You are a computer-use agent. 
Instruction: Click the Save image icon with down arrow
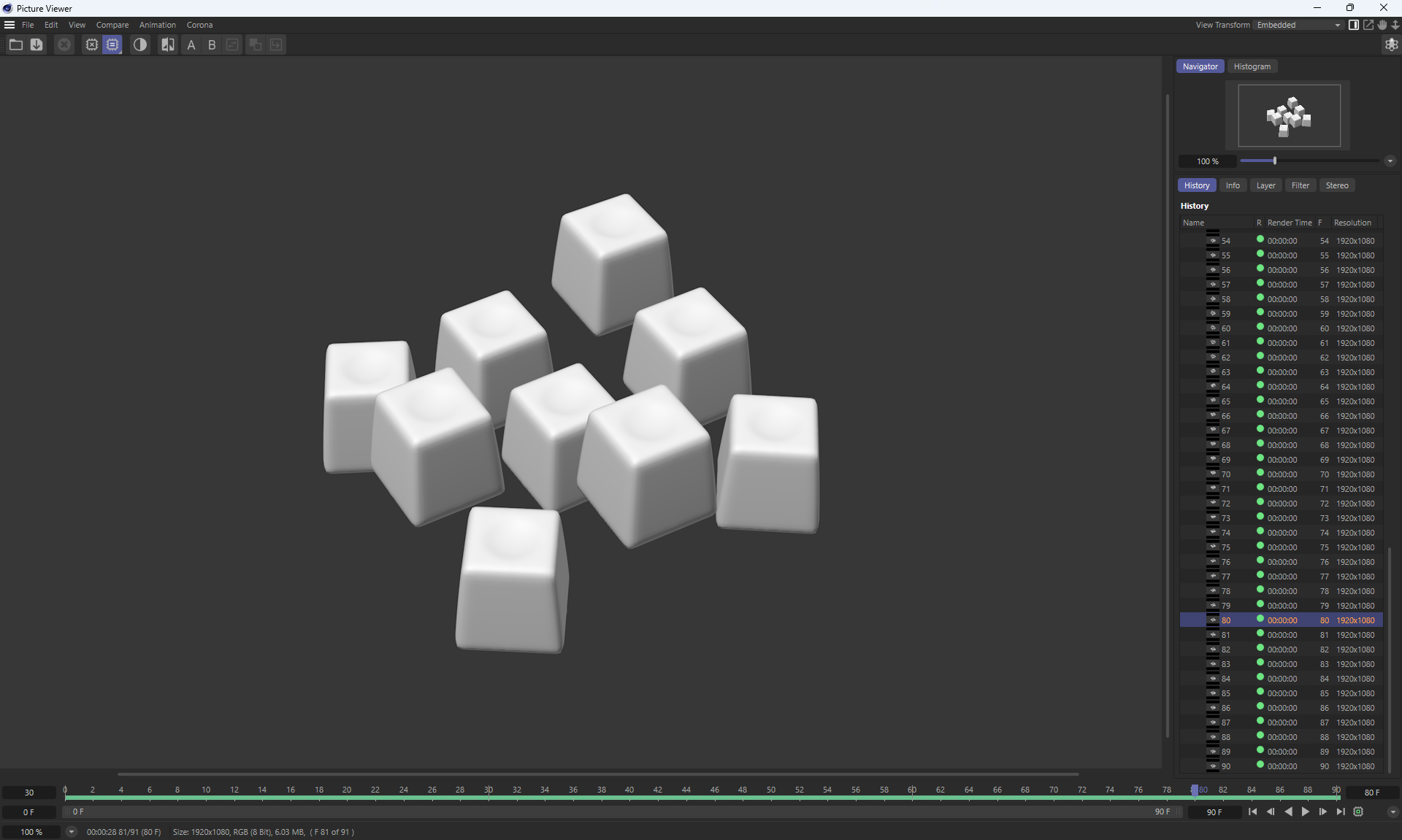37,45
